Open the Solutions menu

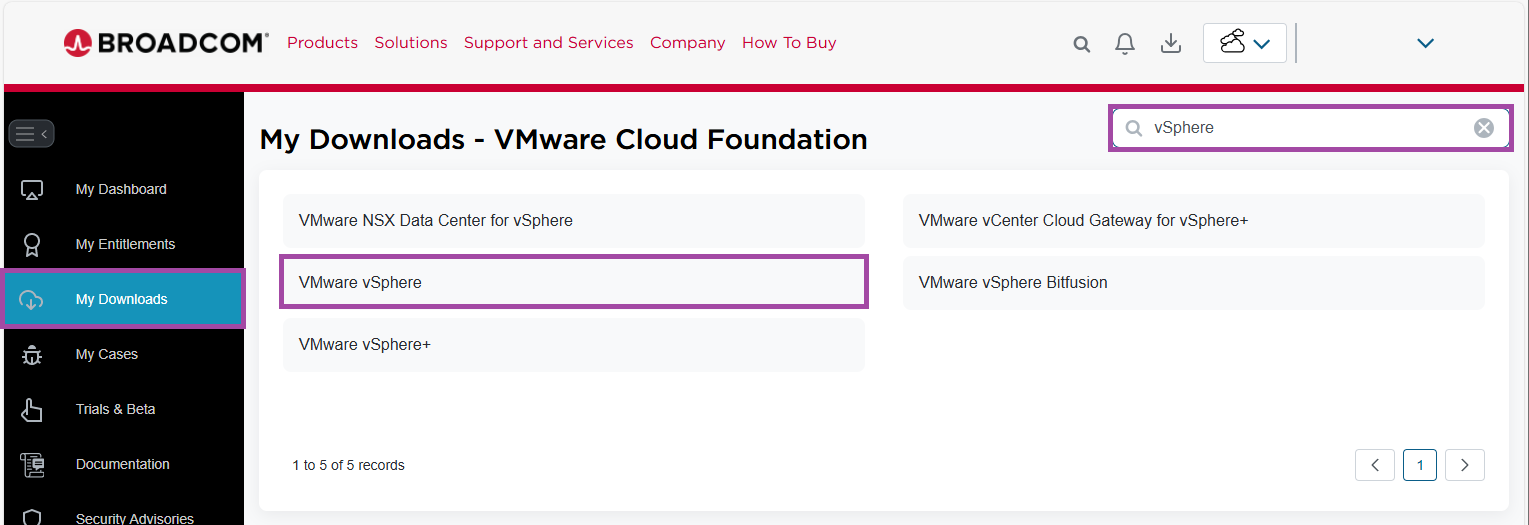(x=411, y=43)
